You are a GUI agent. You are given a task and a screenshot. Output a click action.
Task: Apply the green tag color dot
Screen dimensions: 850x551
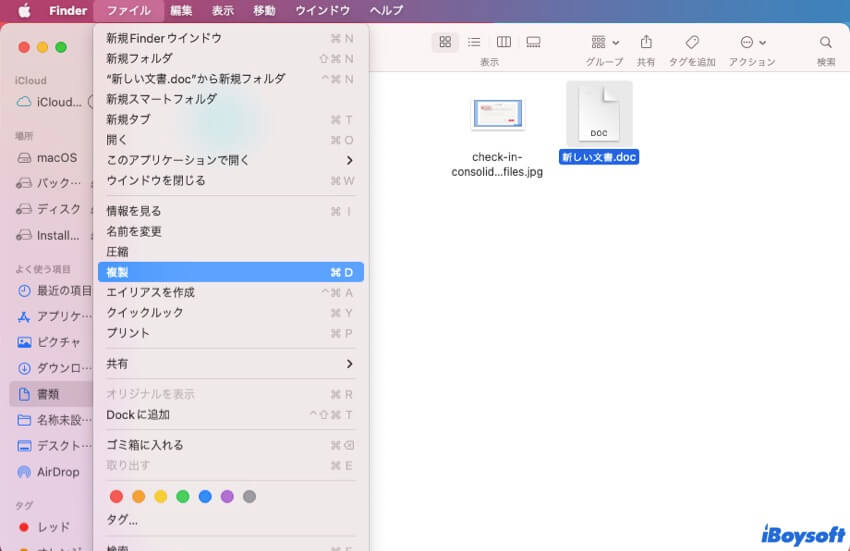click(183, 496)
